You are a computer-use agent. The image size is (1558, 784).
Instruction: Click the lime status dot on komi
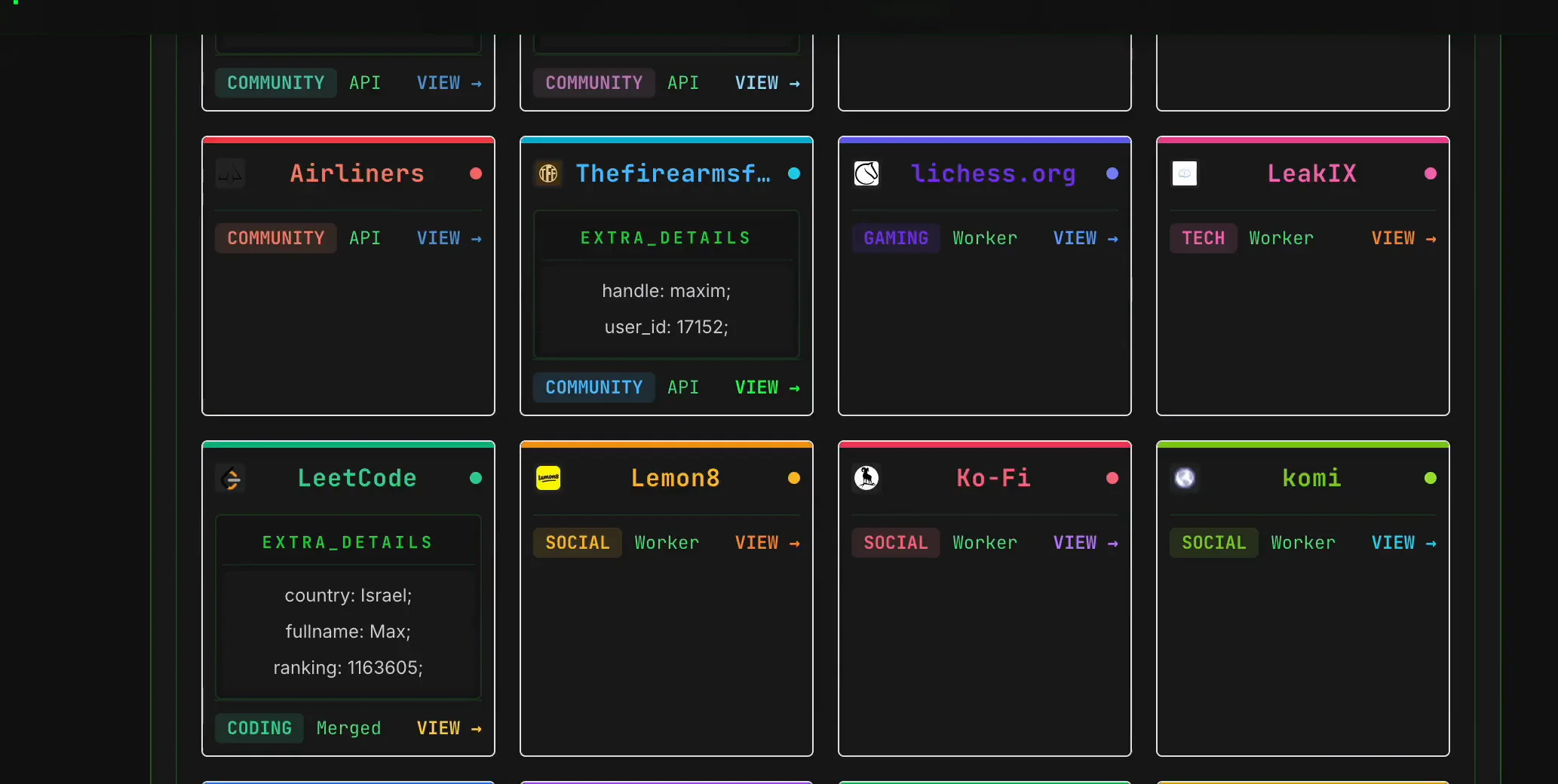[x=1431, y=479]
